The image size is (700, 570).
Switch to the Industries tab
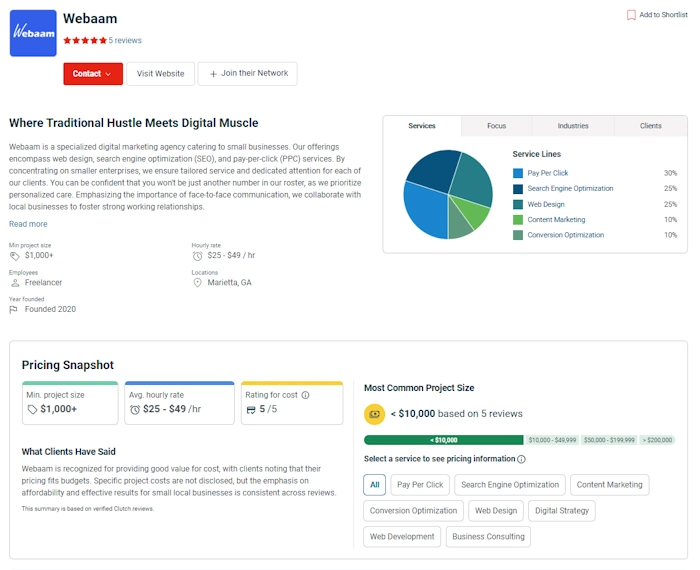pyautogui.click(x=573, y=126)
